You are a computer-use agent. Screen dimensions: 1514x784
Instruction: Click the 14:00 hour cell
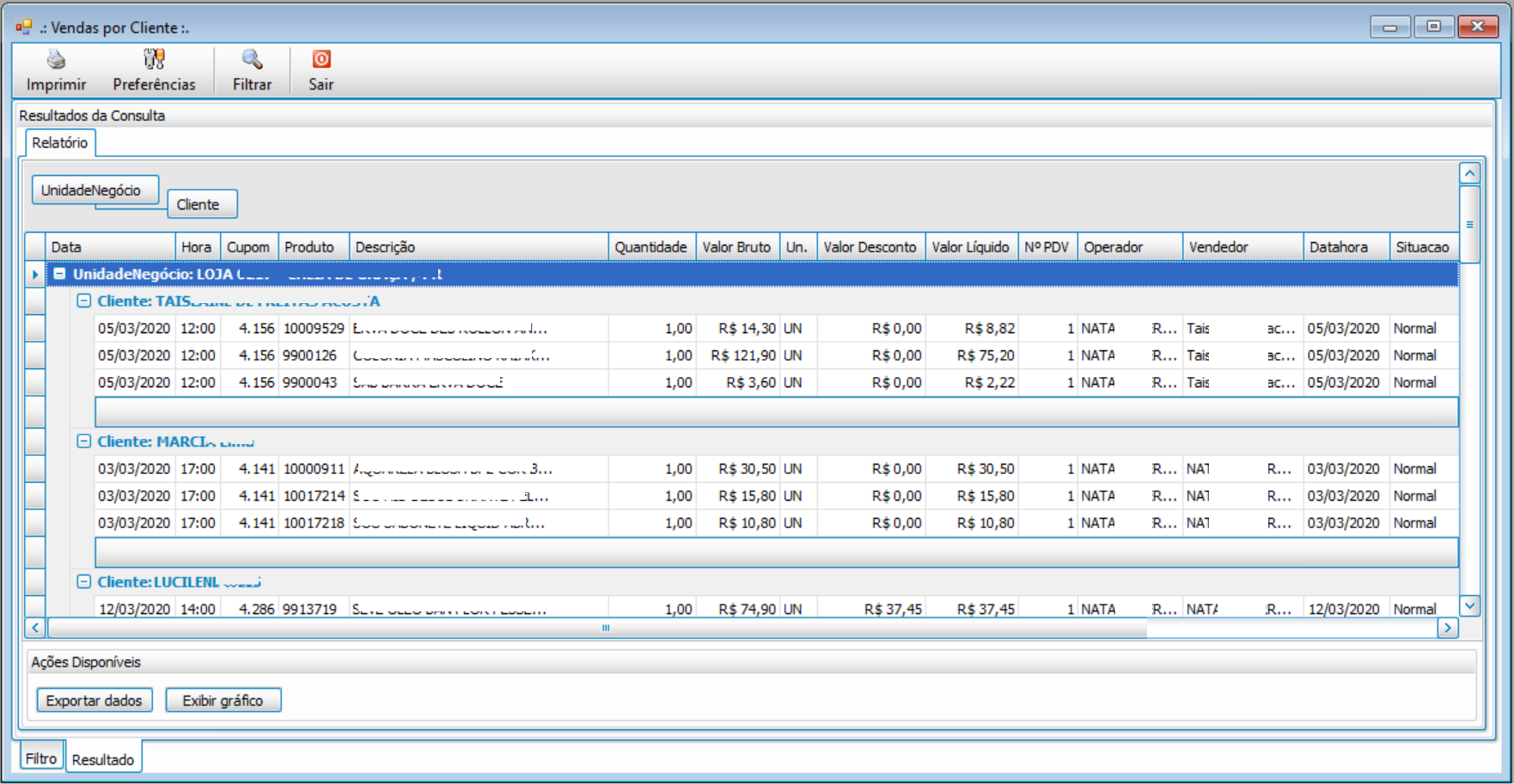pos(198,609)
